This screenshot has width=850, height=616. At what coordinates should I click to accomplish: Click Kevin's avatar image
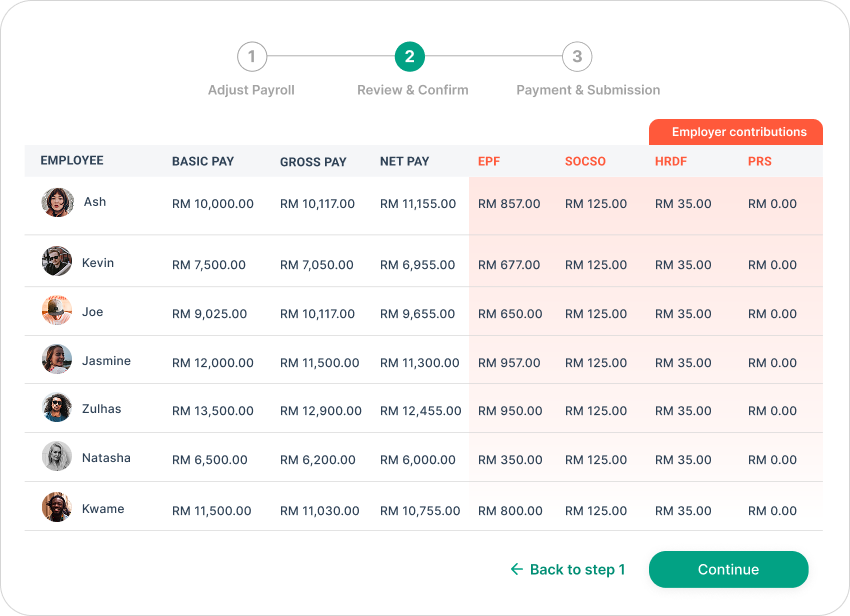click(x=57, y=261)
